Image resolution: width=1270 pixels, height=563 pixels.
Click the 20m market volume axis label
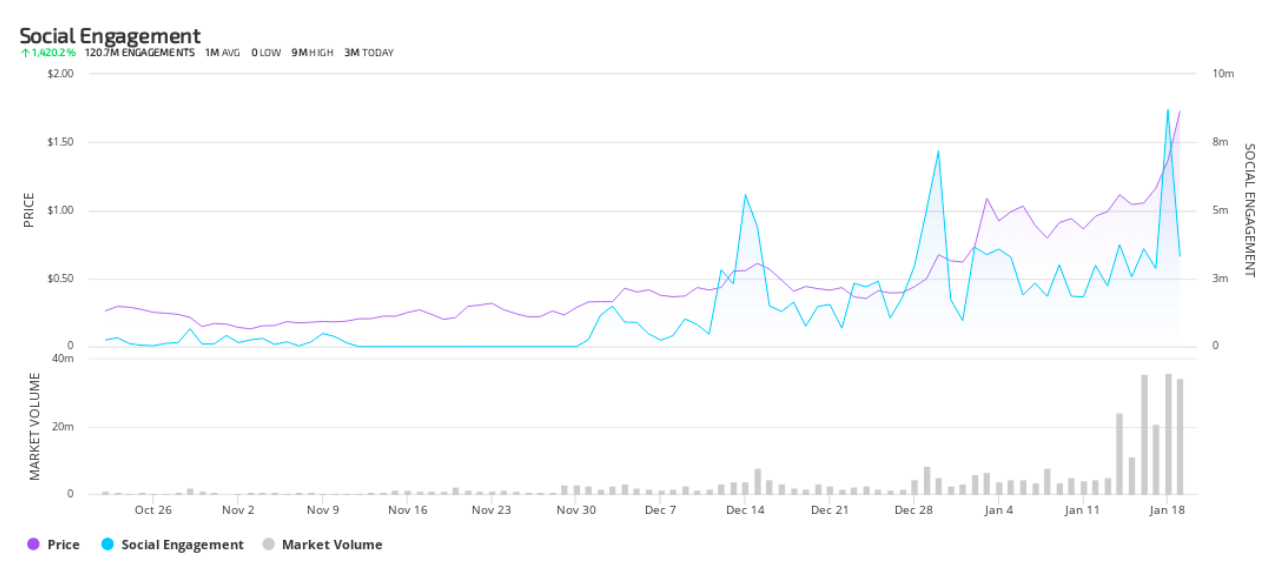tap(63, 427)
